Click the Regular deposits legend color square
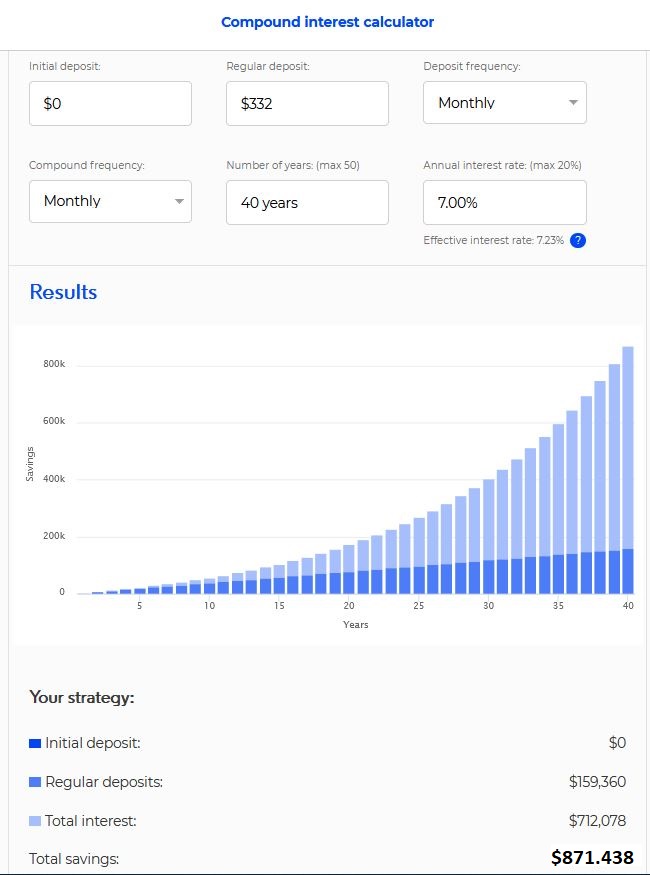This screenshot has height=875, width=650. (x=35, y=782)
